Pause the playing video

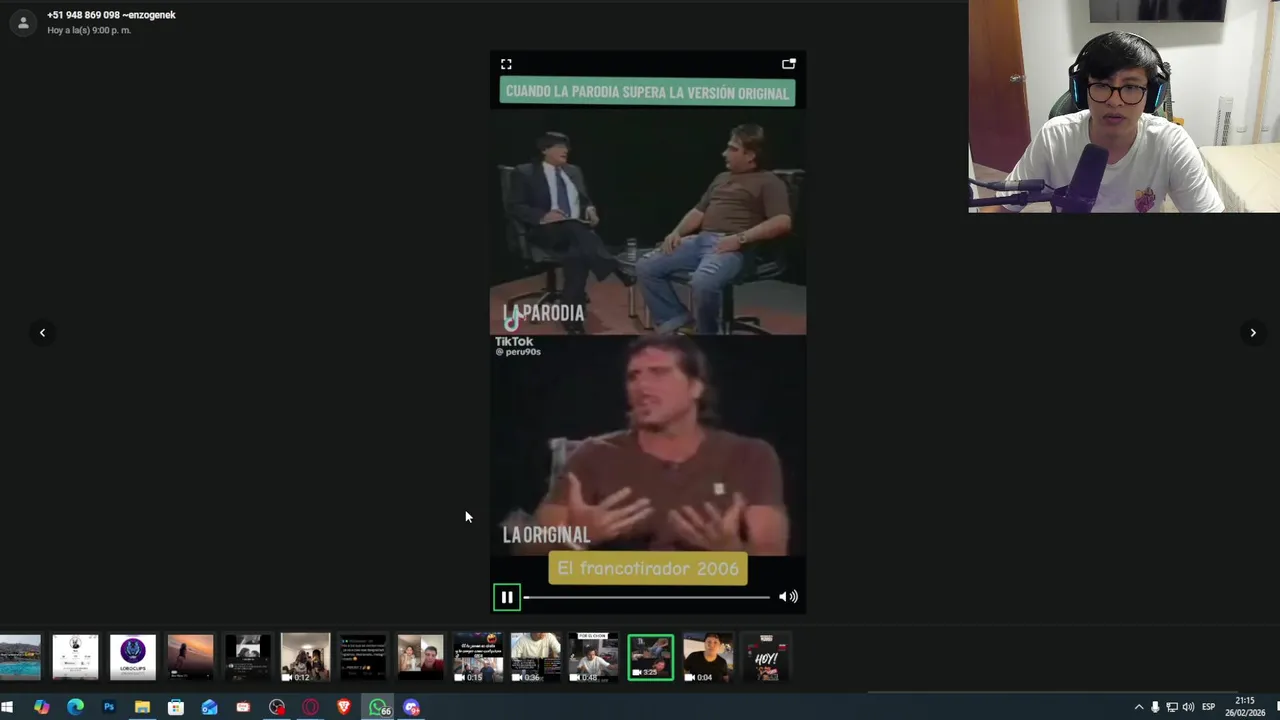(507, 597)
